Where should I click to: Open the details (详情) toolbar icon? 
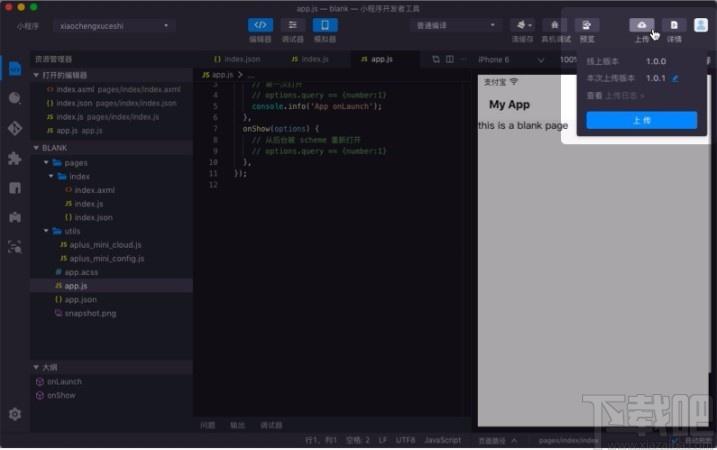click(674, 25)
